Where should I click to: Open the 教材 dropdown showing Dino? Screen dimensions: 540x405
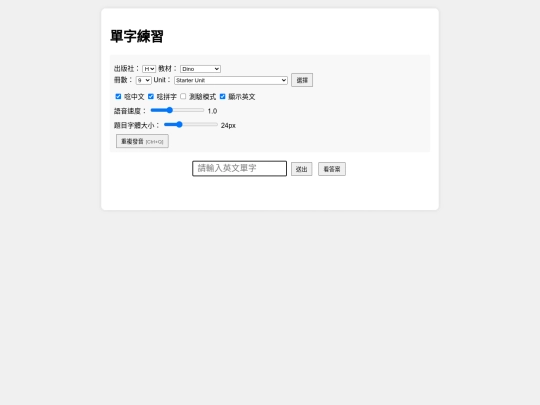[x=200, y=69]
